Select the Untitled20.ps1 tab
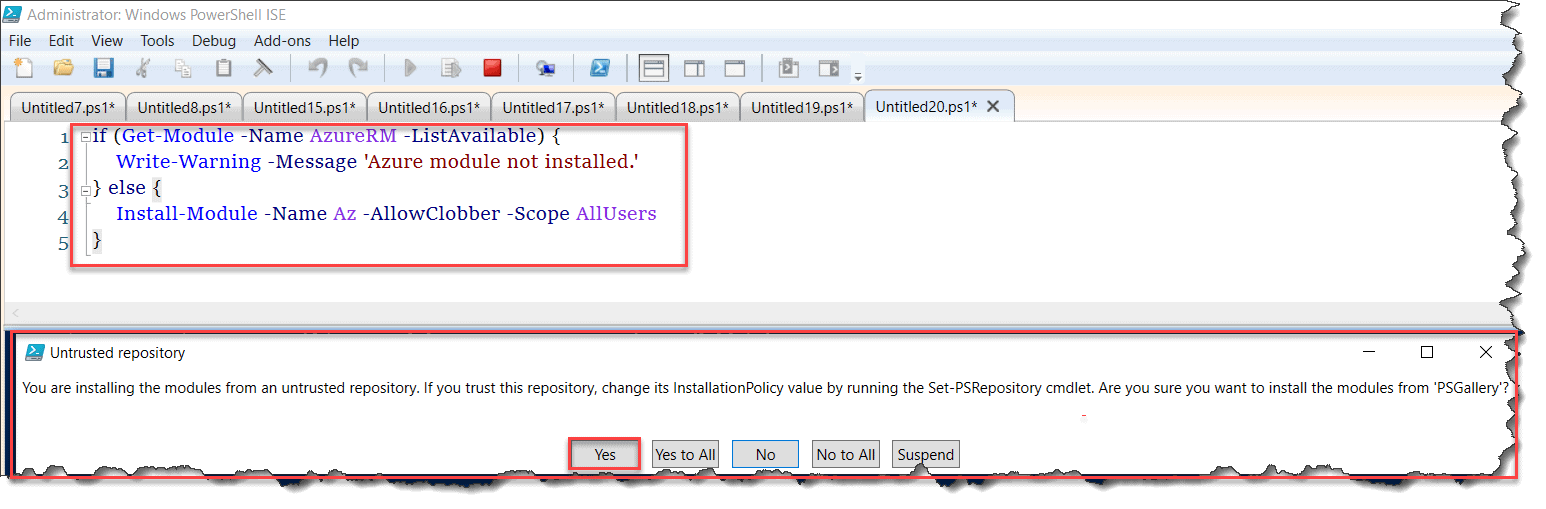Screen dimensions: 1546x509 [926, 106]
